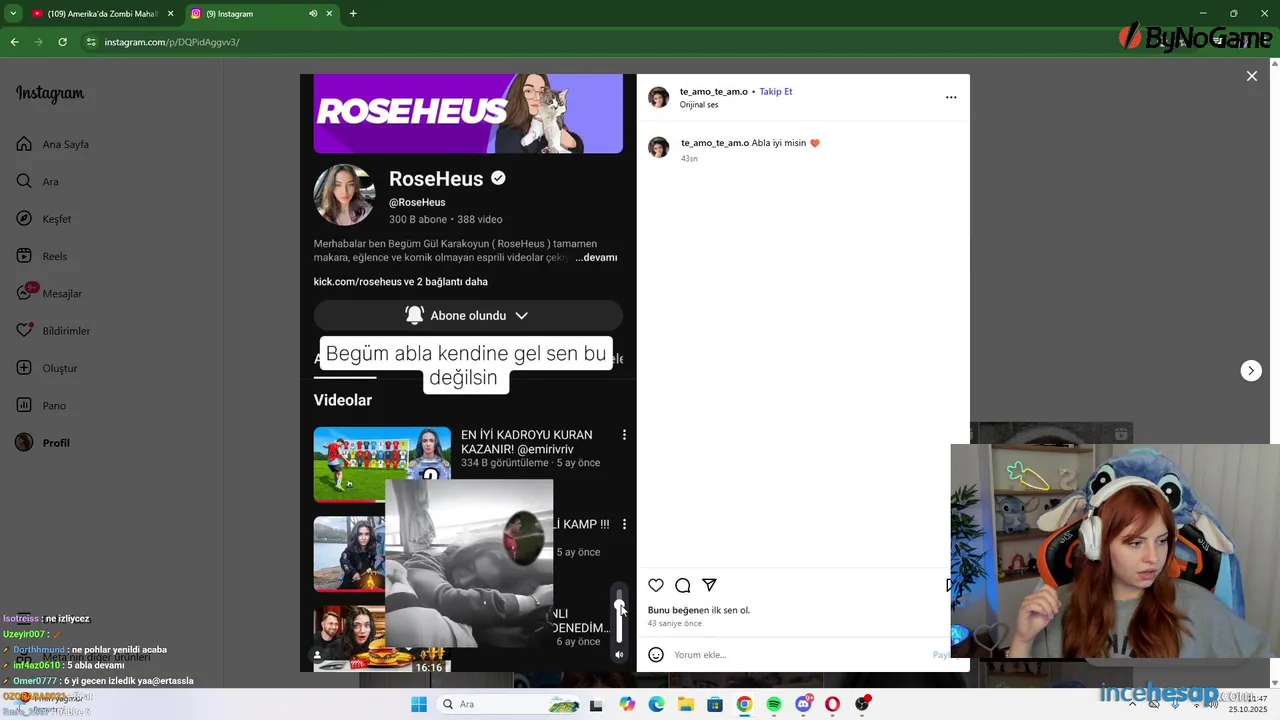Screen dimensions: 1280x720
Task: Open site information icon in address bar
Action: click(x=91, y=42)
